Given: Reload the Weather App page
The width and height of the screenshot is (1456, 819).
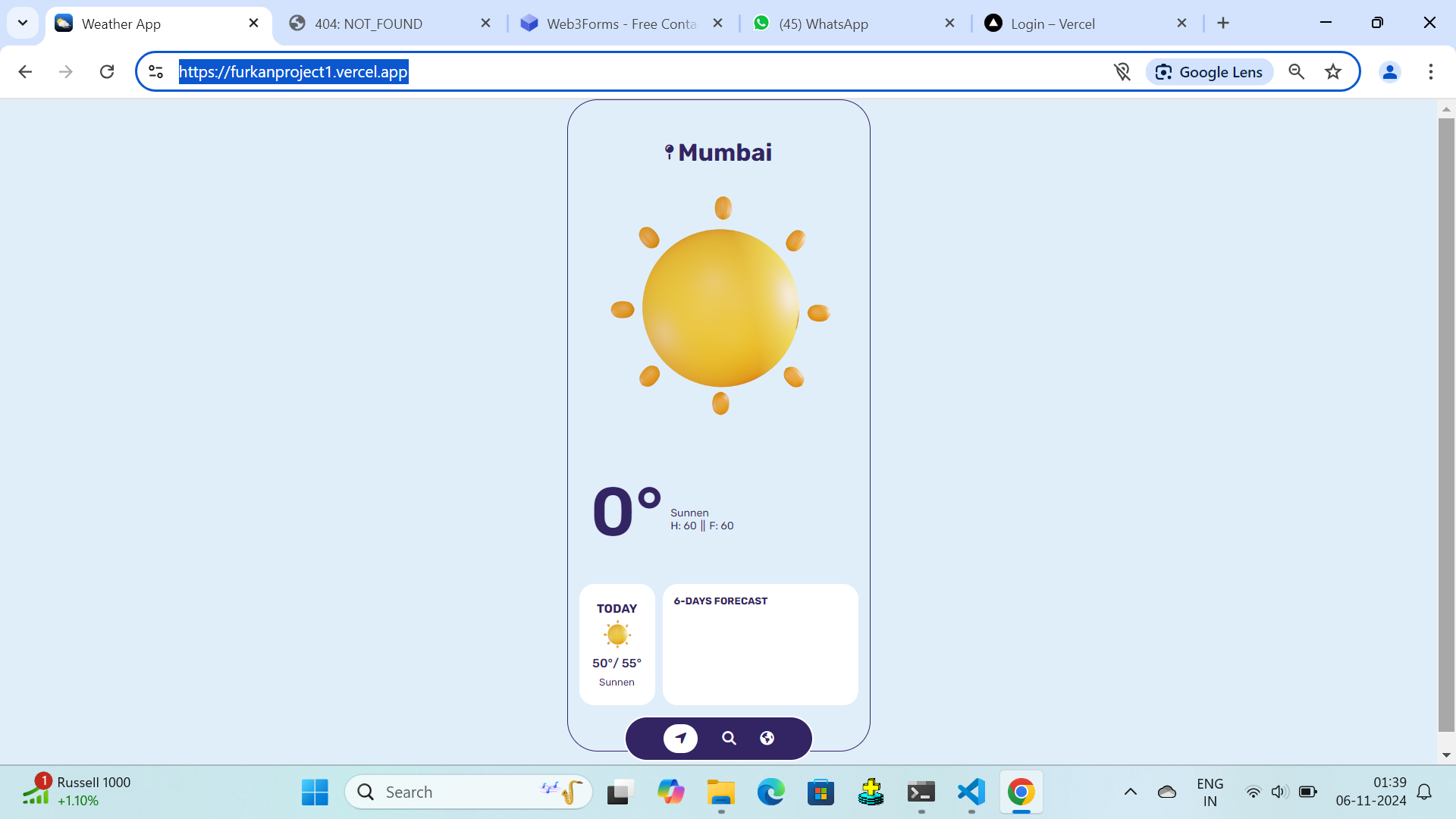Looking at the screenshot, I should [107, 72].
